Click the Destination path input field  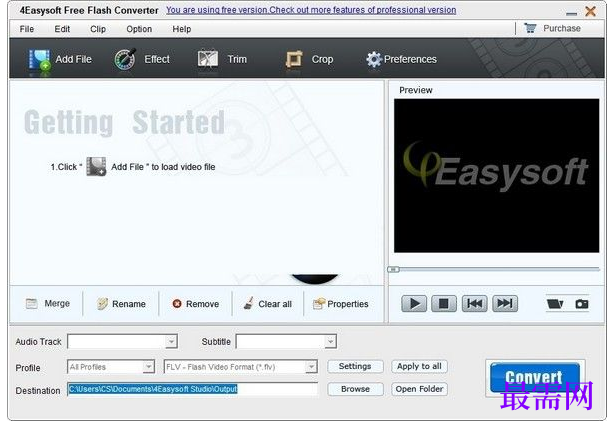click(192, 389)
